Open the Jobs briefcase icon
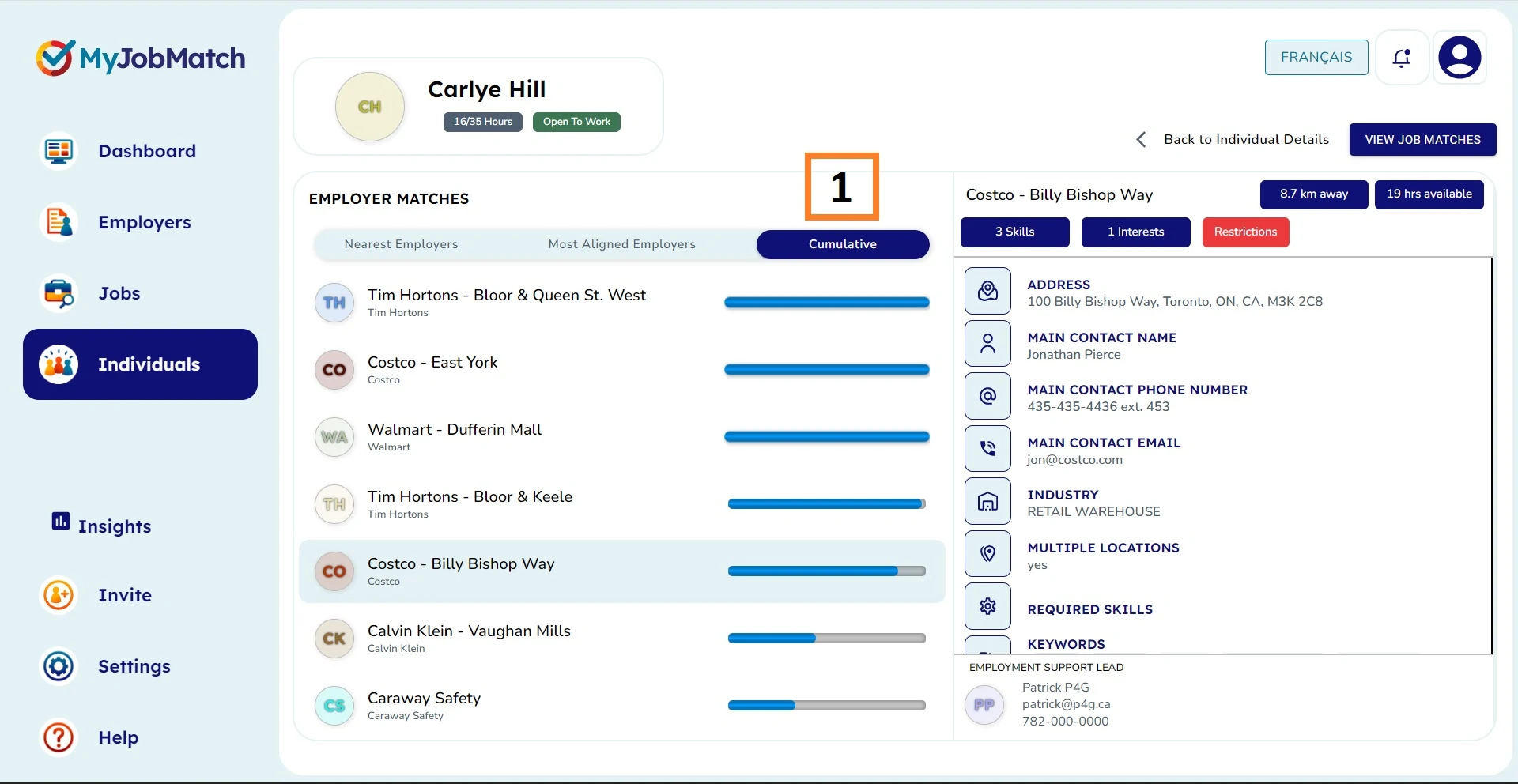 59,293
